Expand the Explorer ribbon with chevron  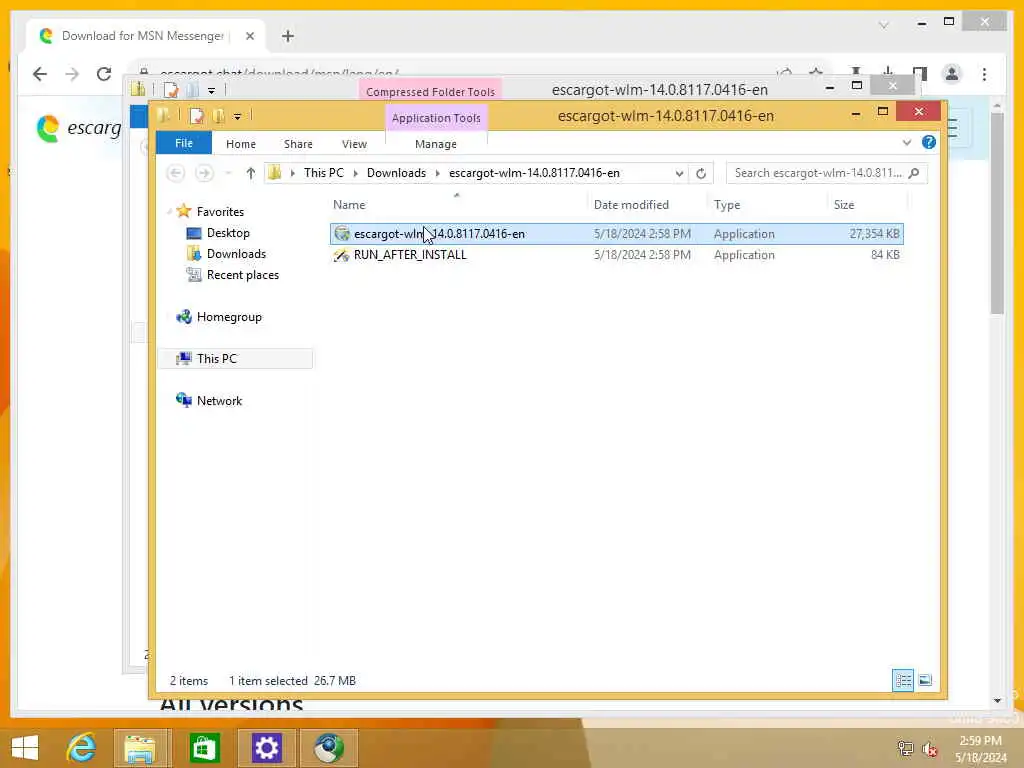pyautogui.click(x=906, y=142)
